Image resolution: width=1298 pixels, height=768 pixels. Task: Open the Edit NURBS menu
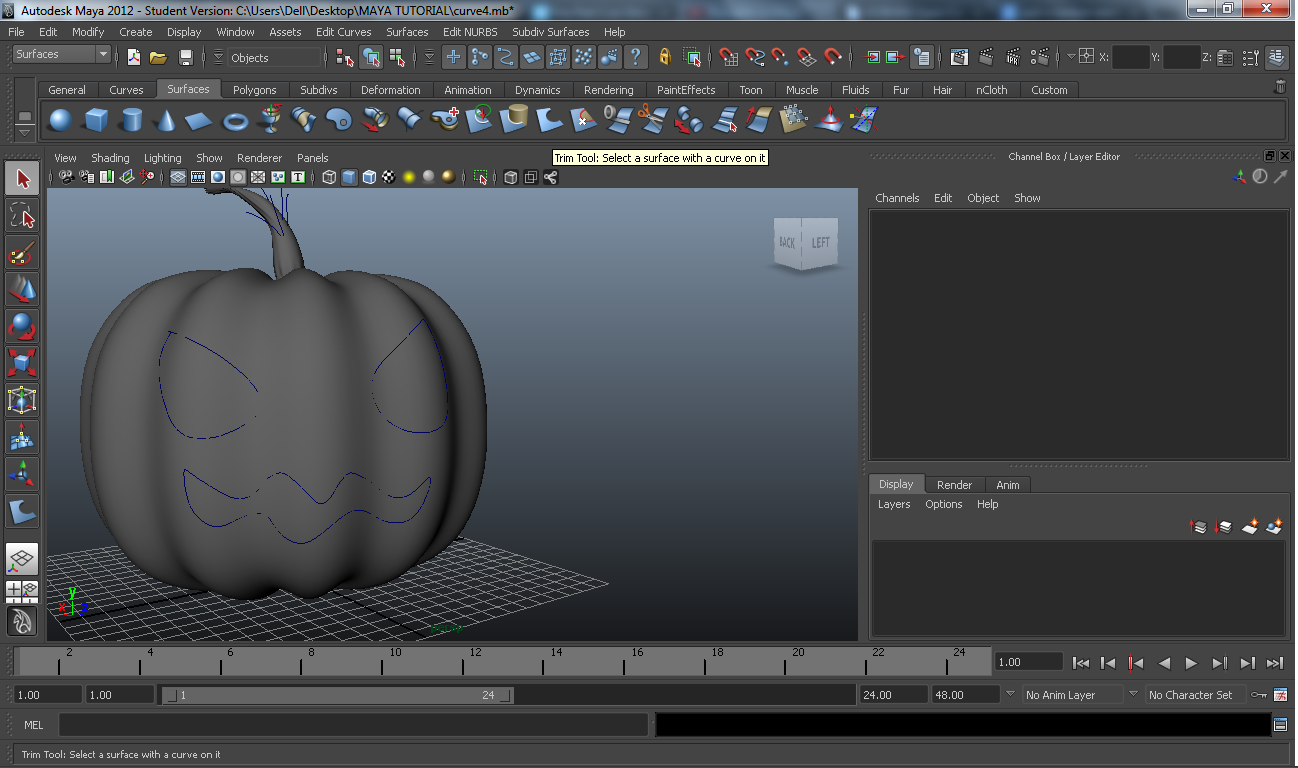(470, 32)
